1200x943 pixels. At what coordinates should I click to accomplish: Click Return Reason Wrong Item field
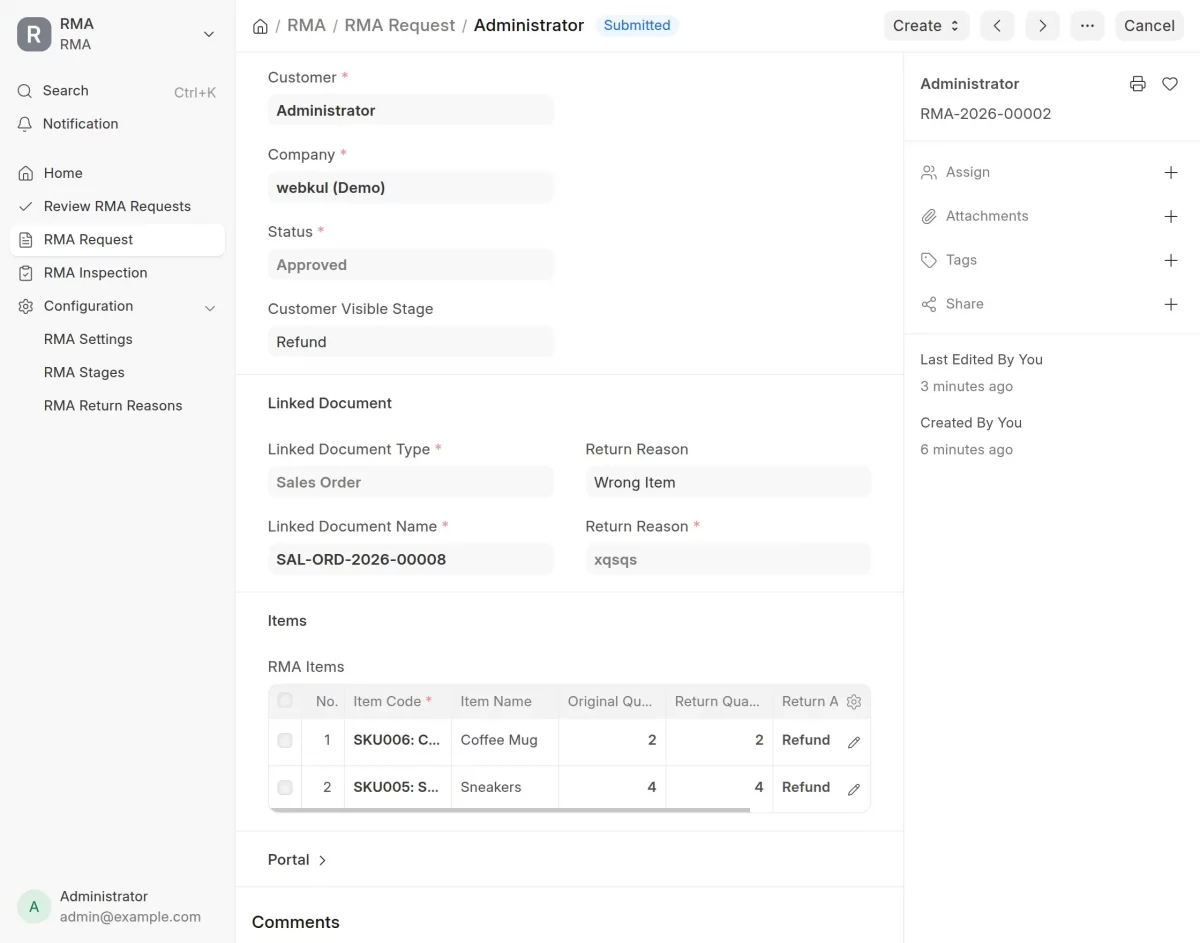pos(728,482)
